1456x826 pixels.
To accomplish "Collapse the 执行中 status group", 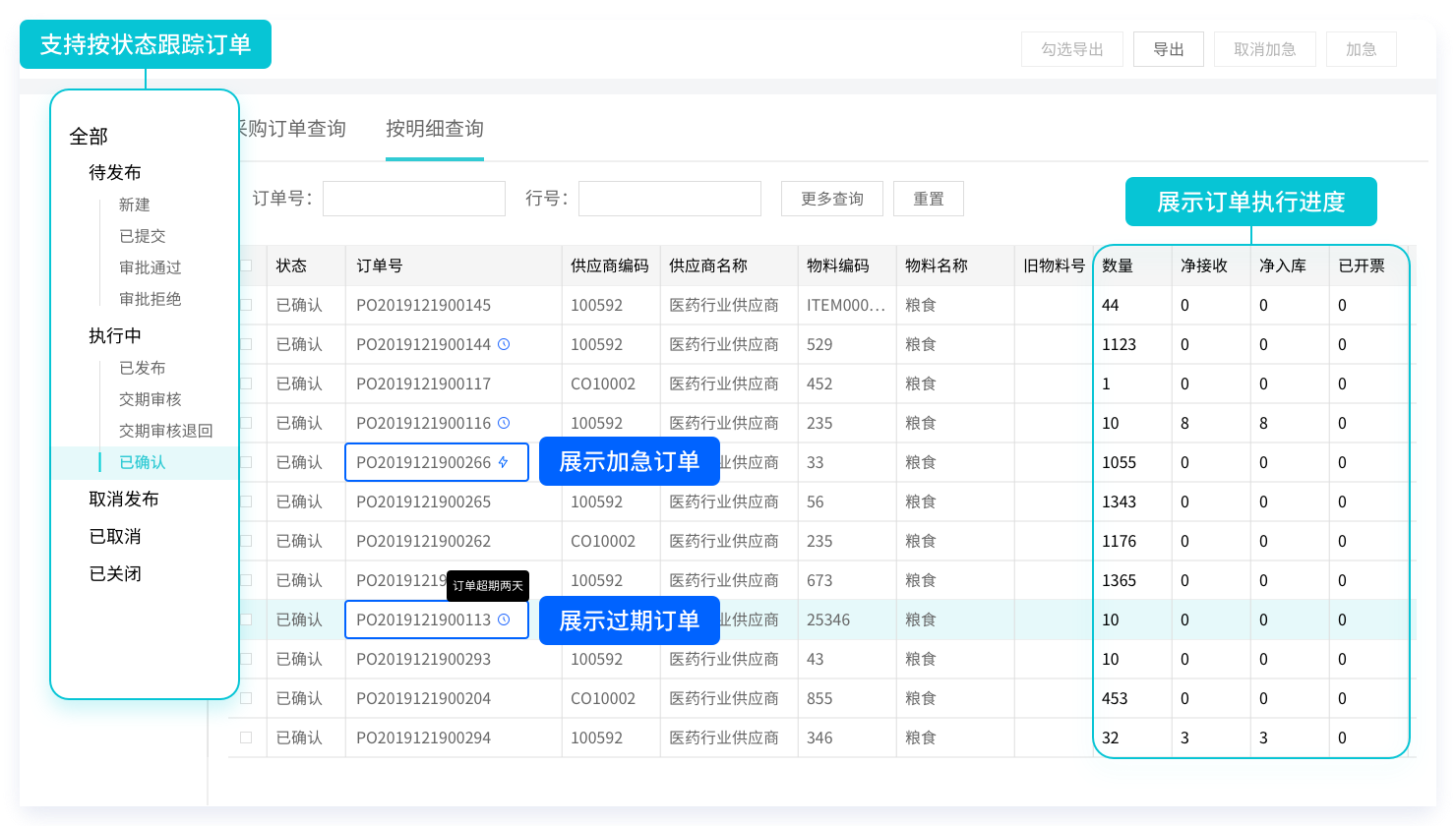I will pos(115,336).
